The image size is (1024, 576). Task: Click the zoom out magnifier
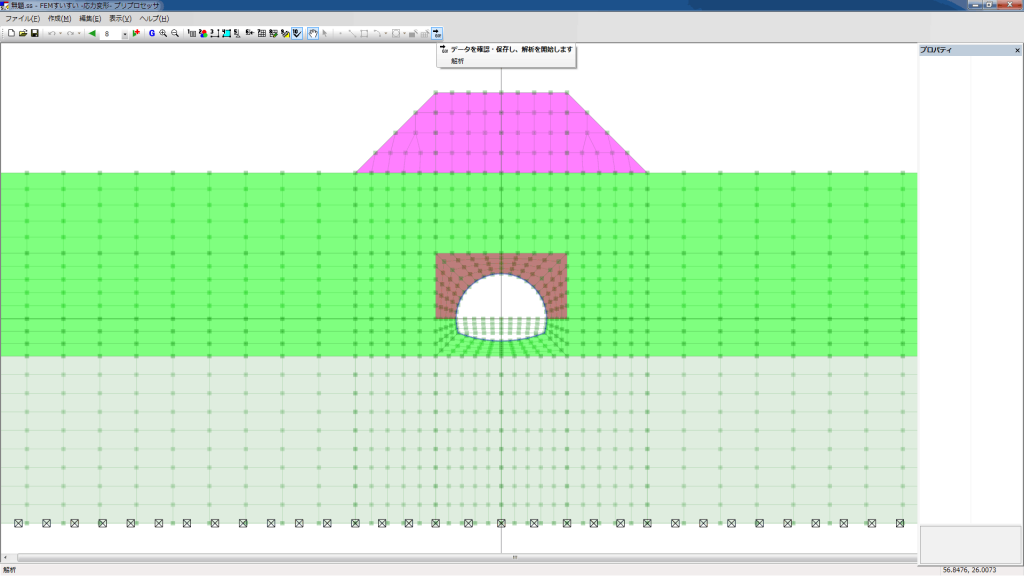pos(175,33)
